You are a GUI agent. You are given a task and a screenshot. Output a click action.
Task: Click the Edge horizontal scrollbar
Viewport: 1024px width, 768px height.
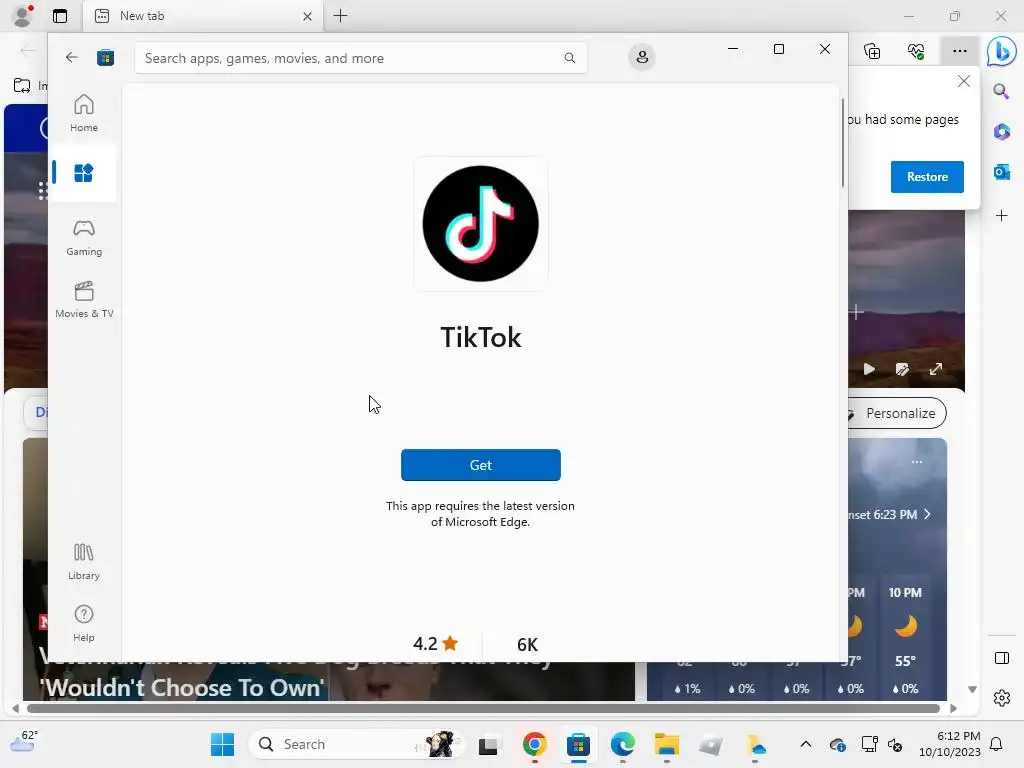(483, 708)
